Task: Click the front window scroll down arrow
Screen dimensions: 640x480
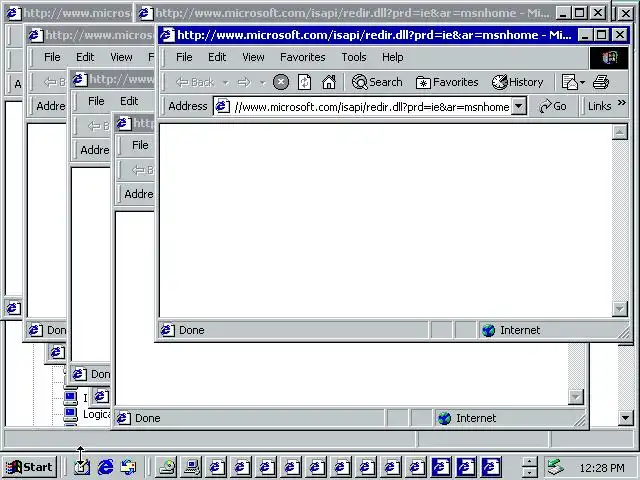Action: pos(620,309)
